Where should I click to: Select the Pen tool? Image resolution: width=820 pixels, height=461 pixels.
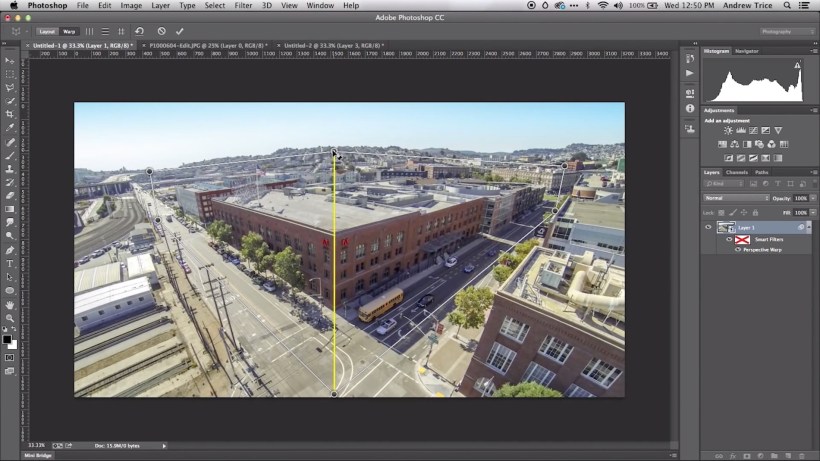pyautogui.click(x=10, y=250)
